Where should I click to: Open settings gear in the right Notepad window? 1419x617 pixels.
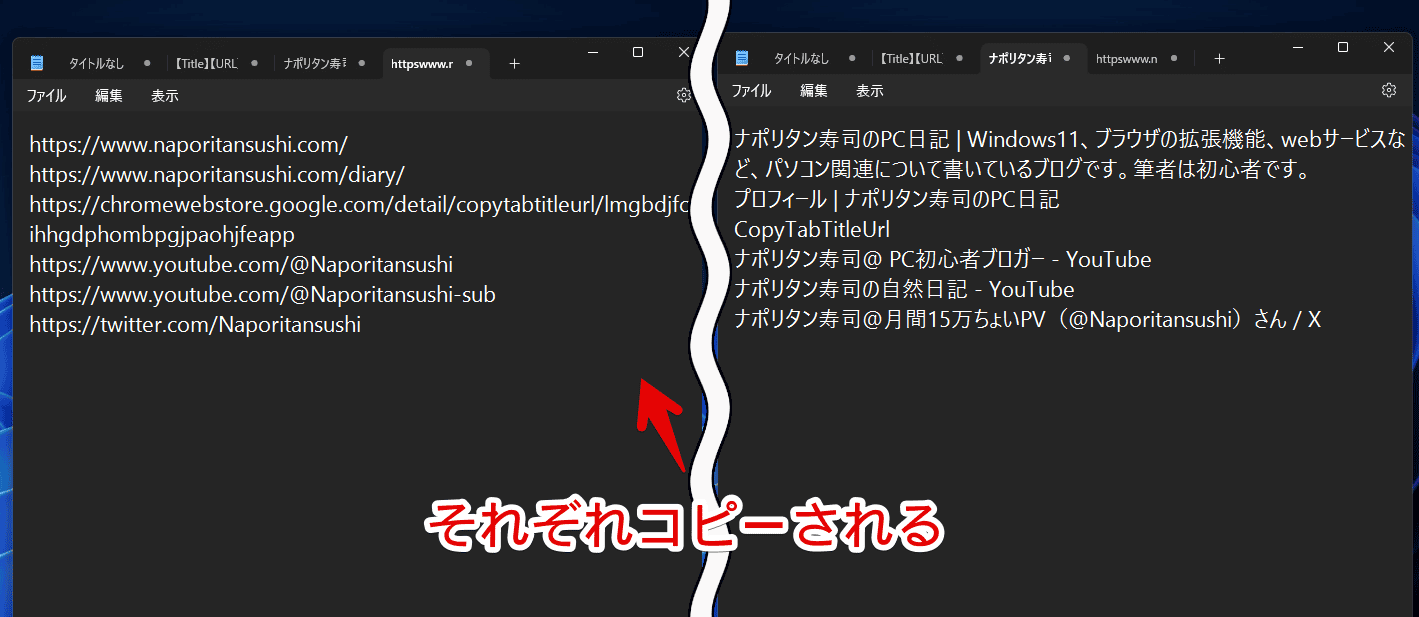click(x=1389, y=90)
